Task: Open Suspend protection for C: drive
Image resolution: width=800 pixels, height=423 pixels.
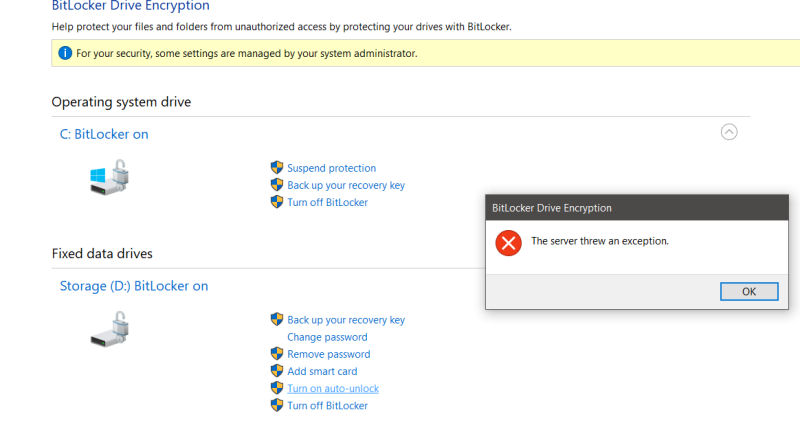Action: tap(331, 168)
